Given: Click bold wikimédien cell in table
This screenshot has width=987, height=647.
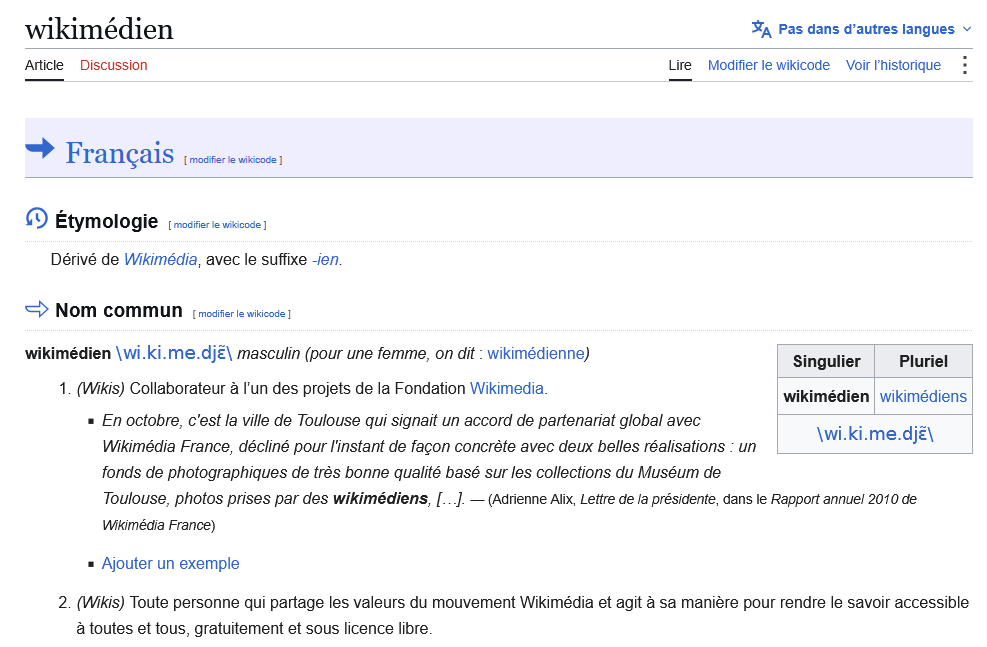Looking at the screenshot, I should point(826,397).
